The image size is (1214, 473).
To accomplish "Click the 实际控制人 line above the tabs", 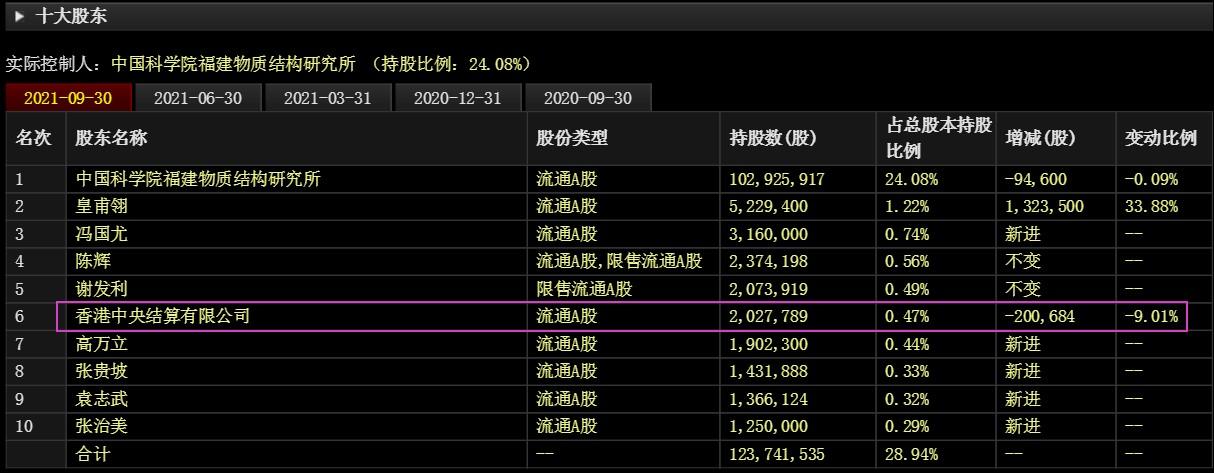I will pos(268,64).
